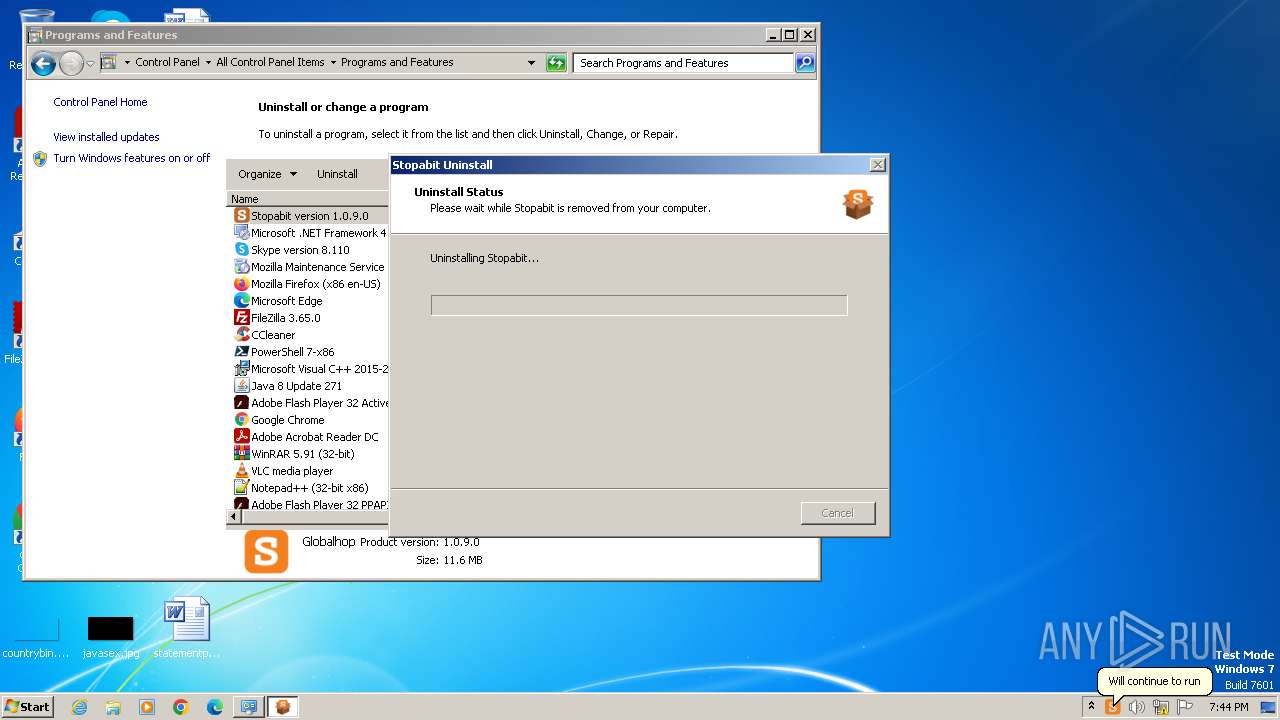Viewport: 1280px width, 720px height.
Task: Click the Stopabit orange tray icon
Action: 1112,707
